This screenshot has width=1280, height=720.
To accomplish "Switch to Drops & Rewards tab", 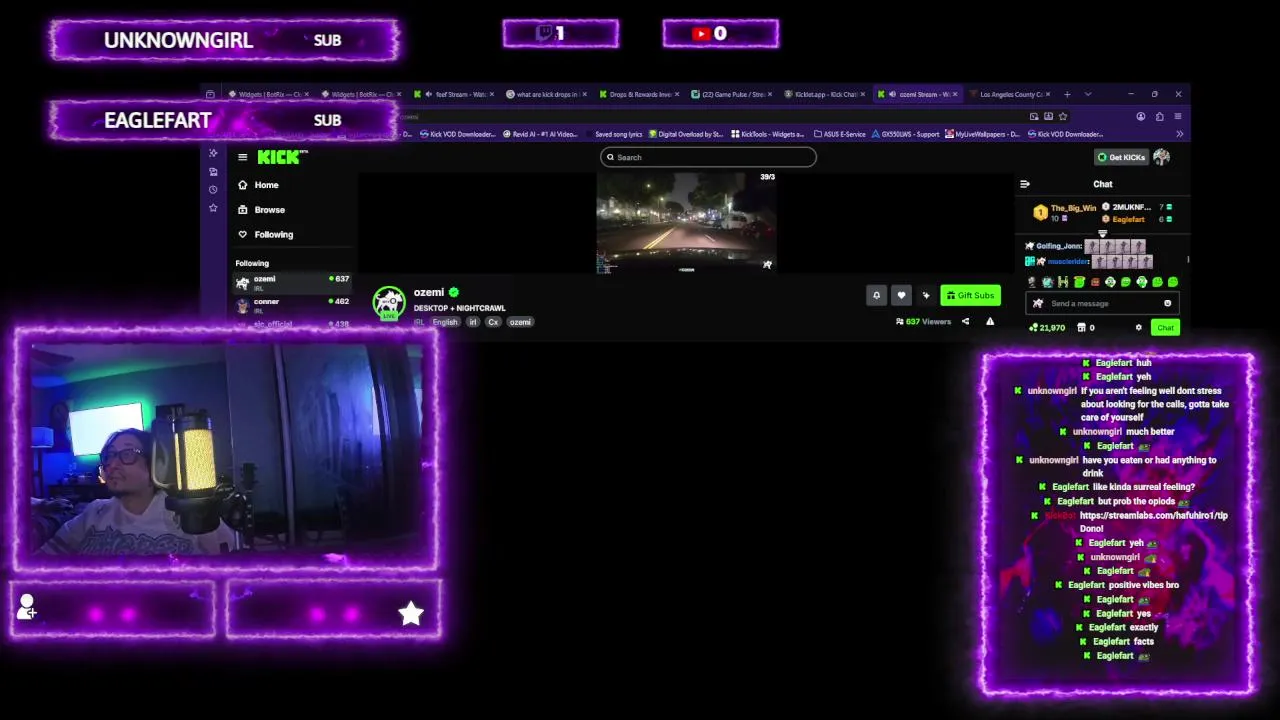I will pos(639,94).
